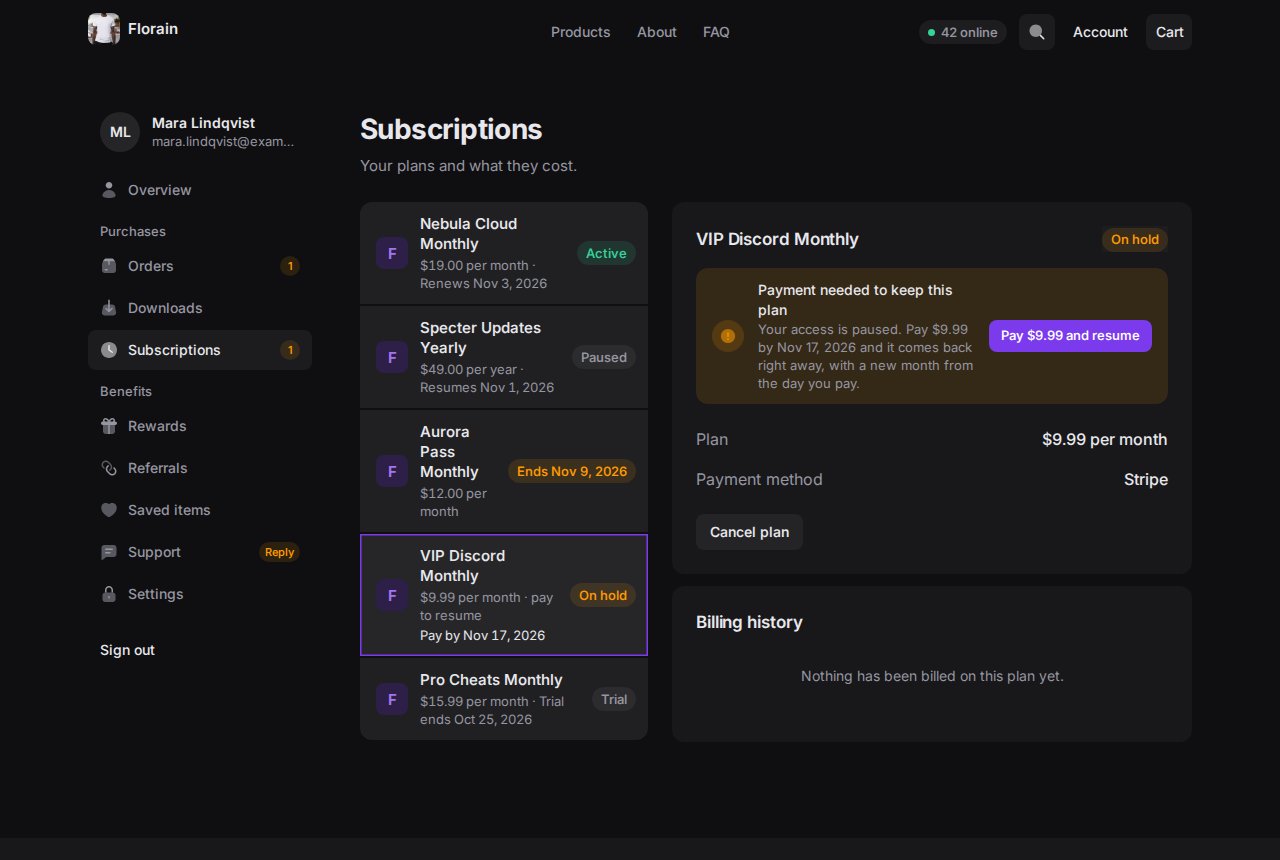The image size is (1280, 860).
Task: Open Settings in sidebar
Action: [200, 594]
